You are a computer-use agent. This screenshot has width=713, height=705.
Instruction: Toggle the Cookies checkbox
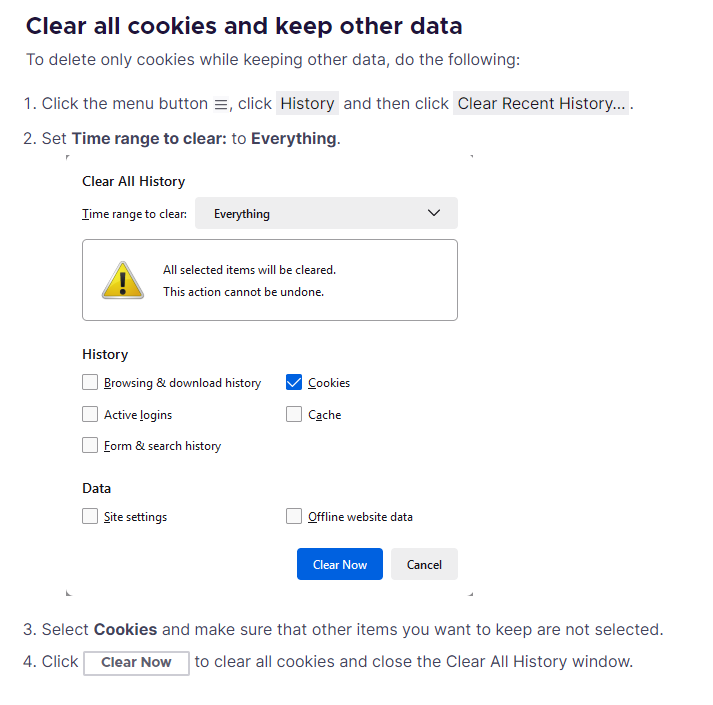click(294, 382)
